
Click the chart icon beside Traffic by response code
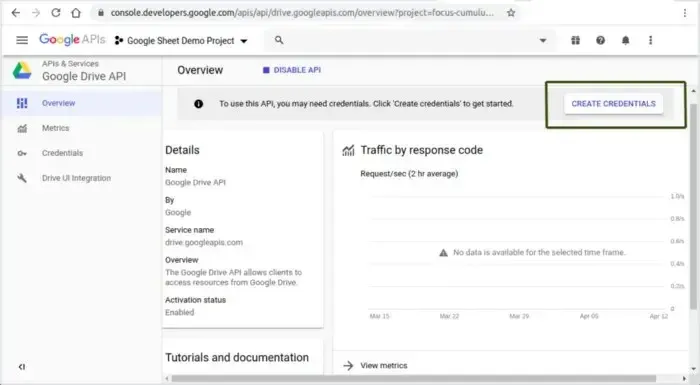tap(348, 151)
